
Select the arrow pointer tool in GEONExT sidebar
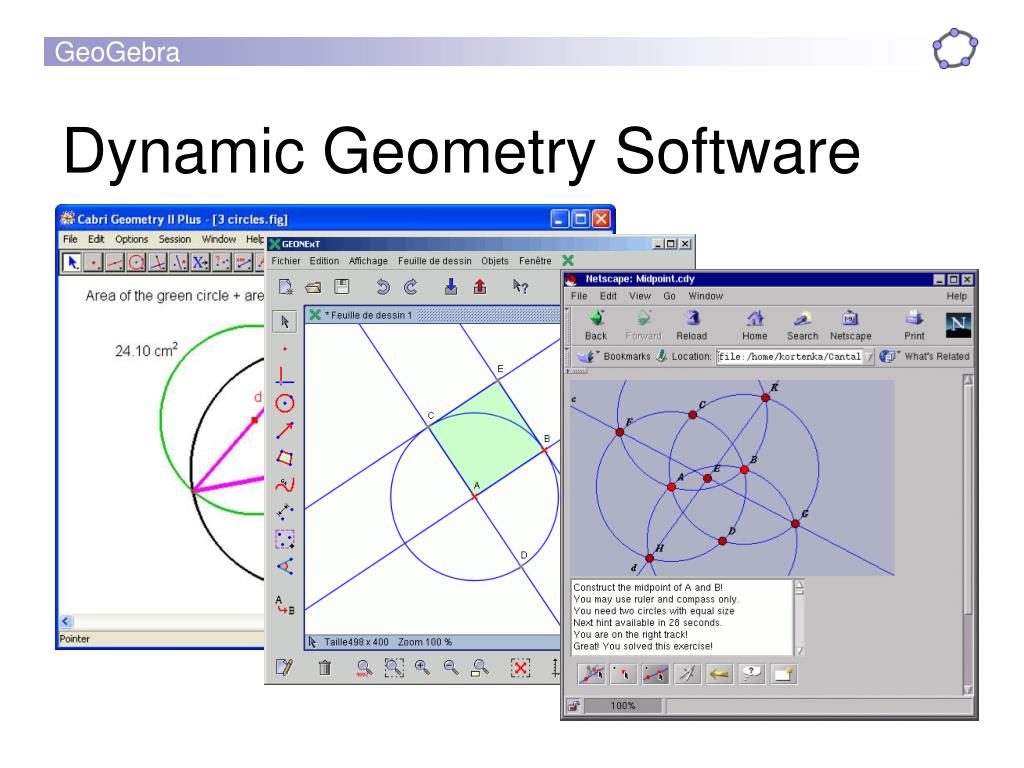[284, 322]
